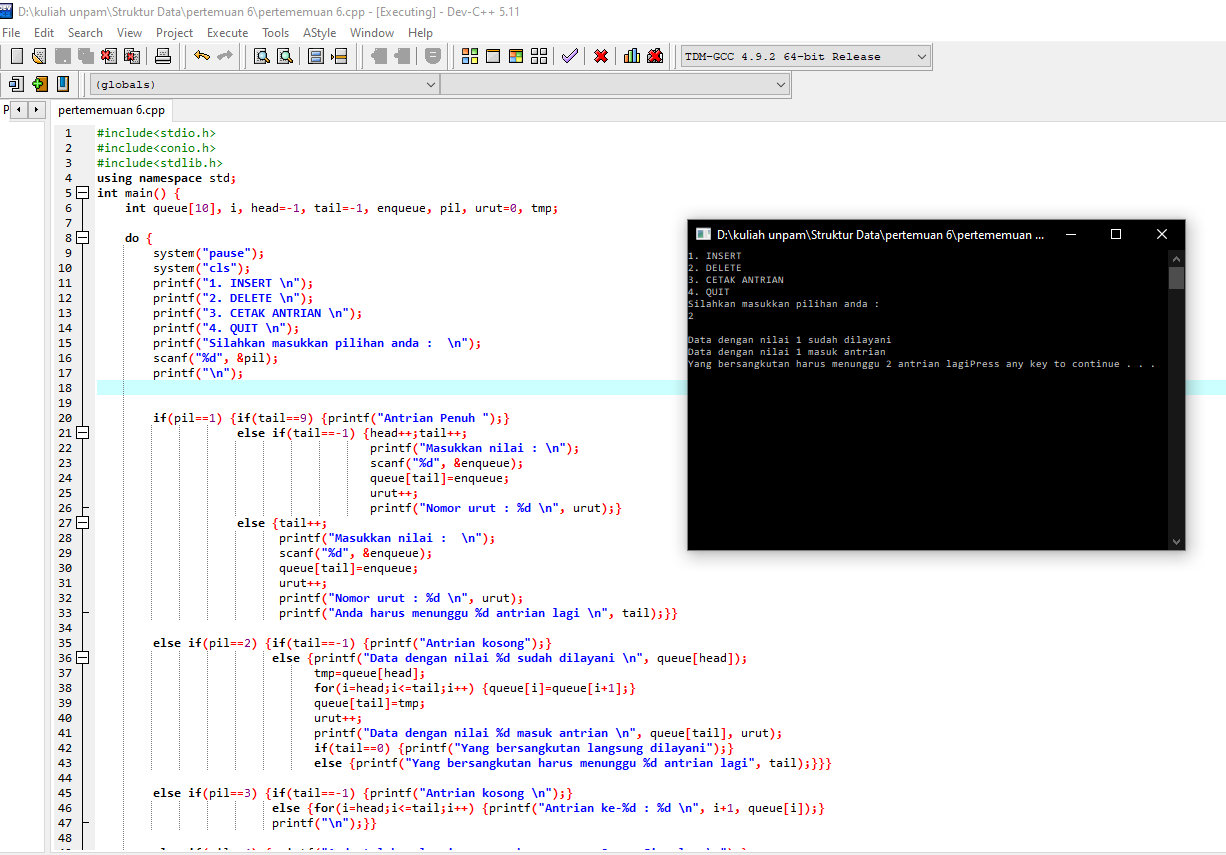
Task: Click the Close file toolbar icon
Action: [x=109, y=56]
